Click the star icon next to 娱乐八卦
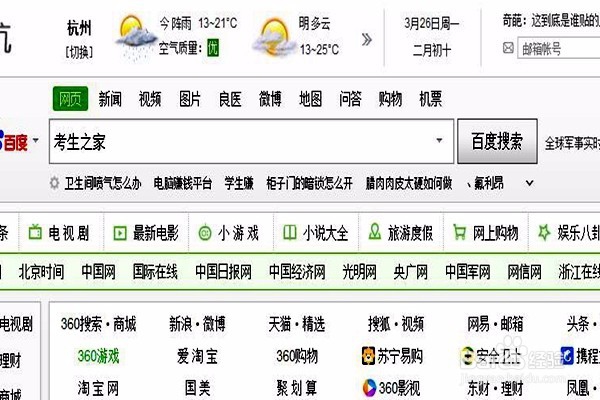Image resolution: width=600 pixels, height=400 pixels. (544, 232)
